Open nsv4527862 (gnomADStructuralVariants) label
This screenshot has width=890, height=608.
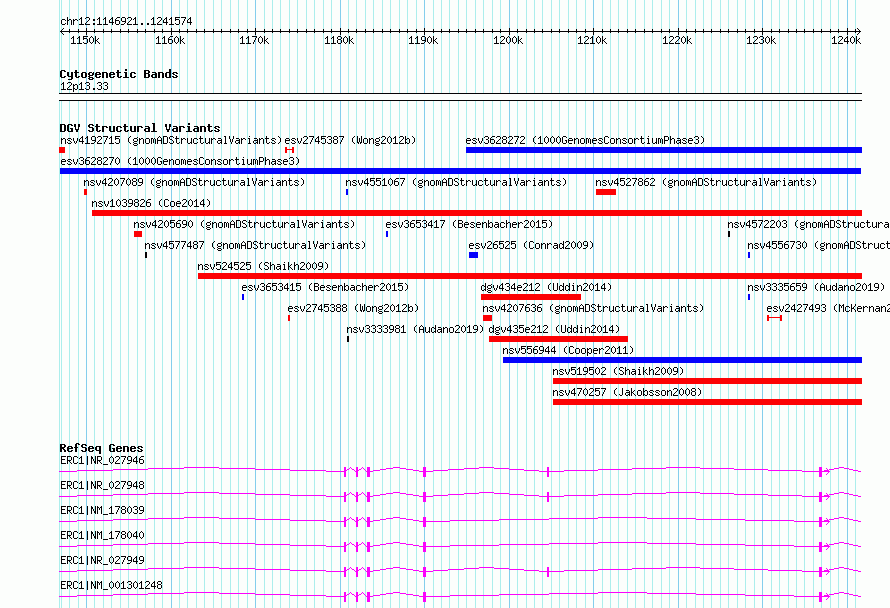point(706,182)
